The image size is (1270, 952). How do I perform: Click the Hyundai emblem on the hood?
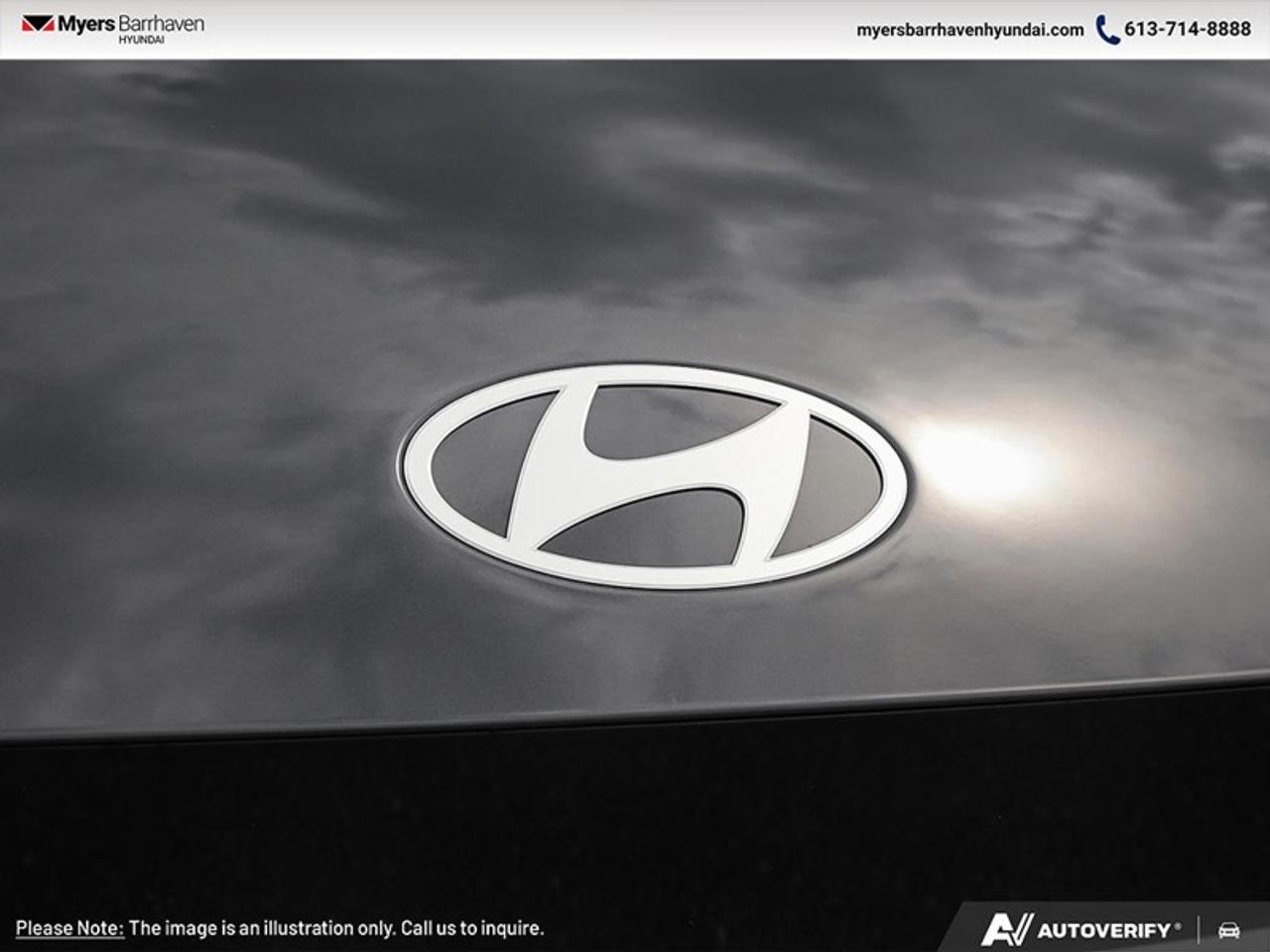point(654,477)
